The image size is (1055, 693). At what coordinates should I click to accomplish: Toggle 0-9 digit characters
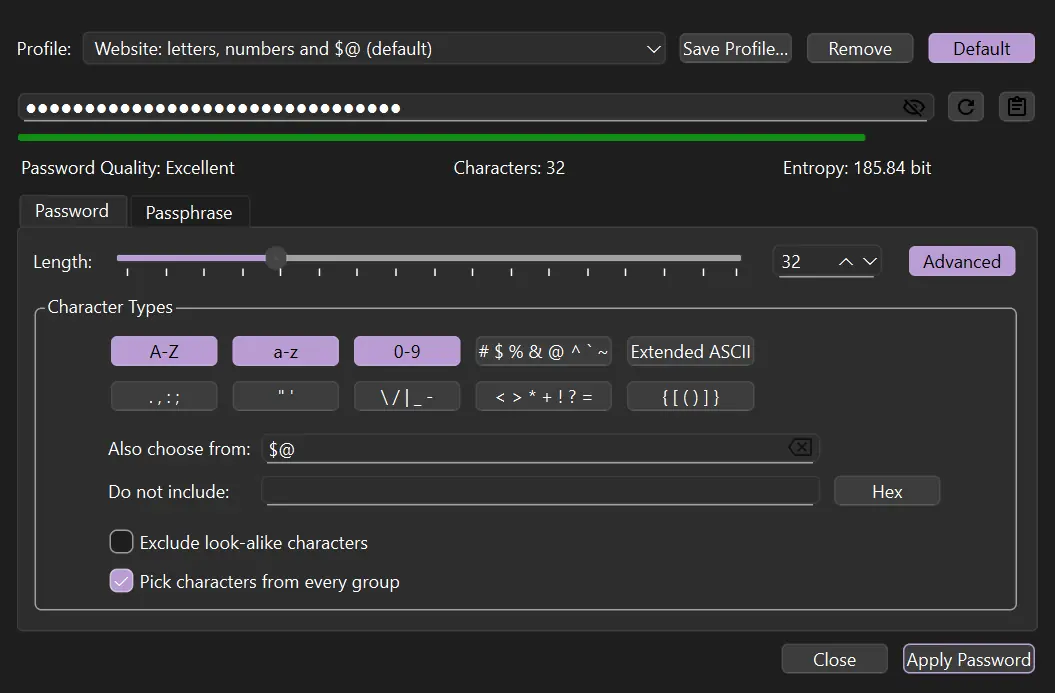[x=407, y=351]
